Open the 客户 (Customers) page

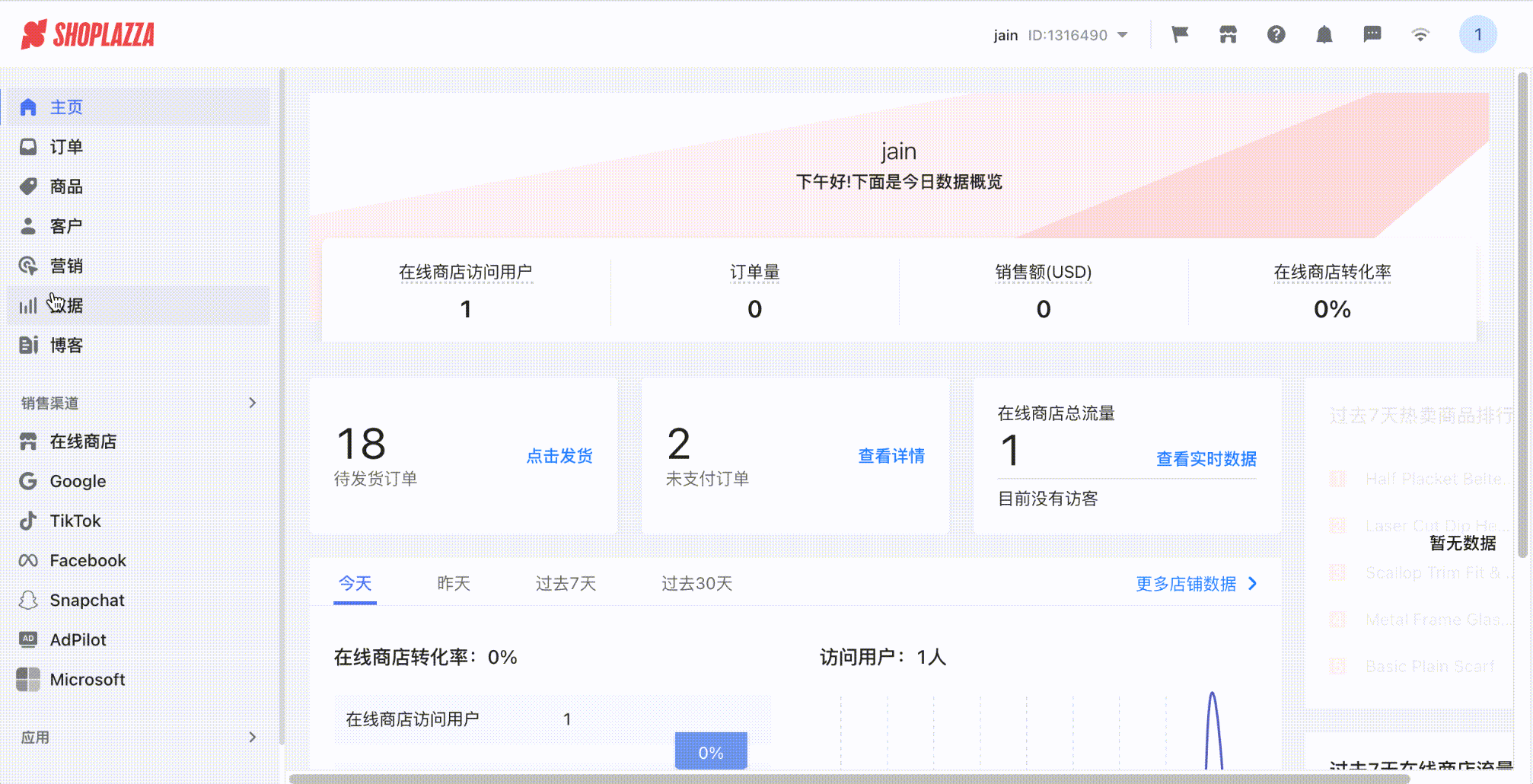(65, 226)
